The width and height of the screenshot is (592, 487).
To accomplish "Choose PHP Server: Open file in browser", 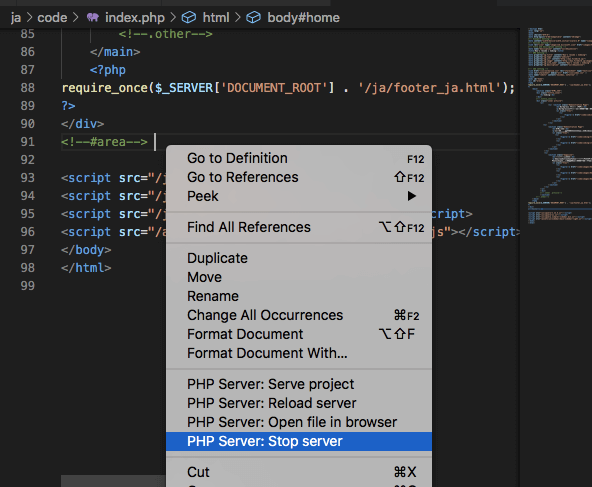I will point(299,422).
